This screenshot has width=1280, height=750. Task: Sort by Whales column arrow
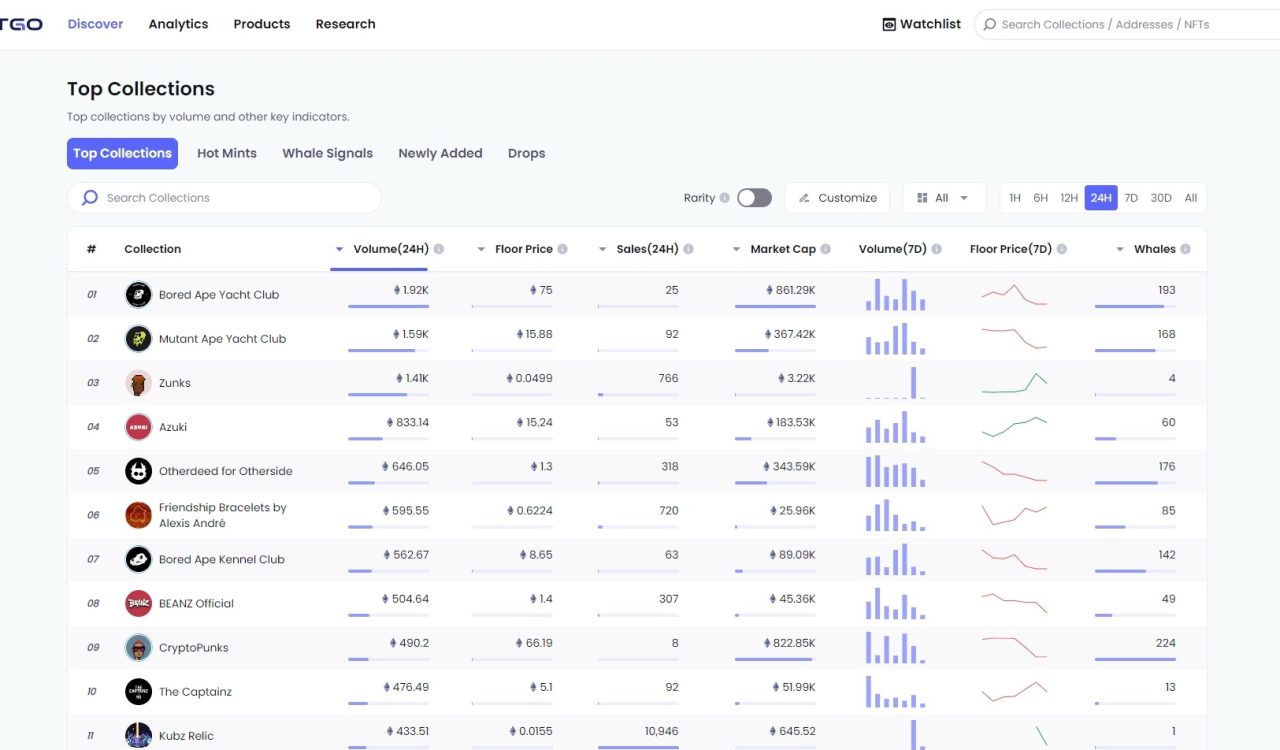pyautogui.click(x=1120, y=249)
